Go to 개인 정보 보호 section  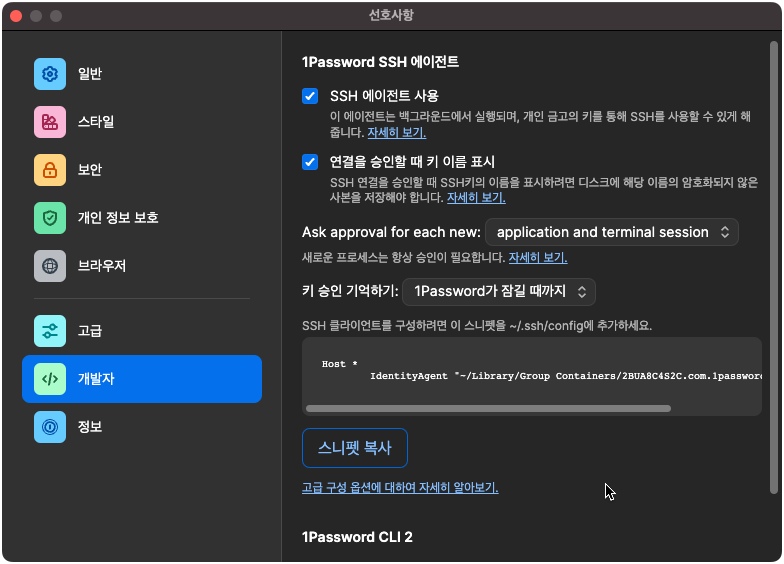coord(142,218)
